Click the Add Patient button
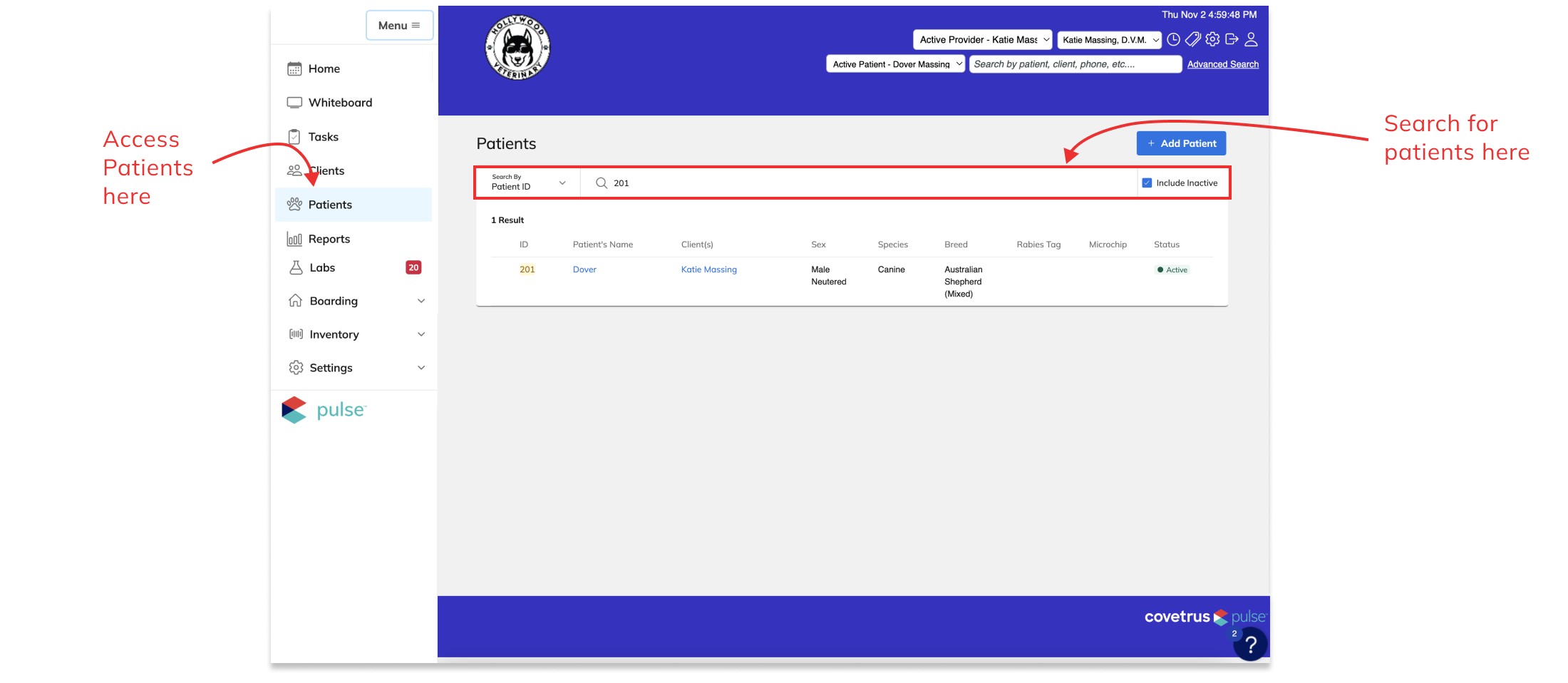The height and width of the screenshot is (683, 1568). coord(1181,143)
